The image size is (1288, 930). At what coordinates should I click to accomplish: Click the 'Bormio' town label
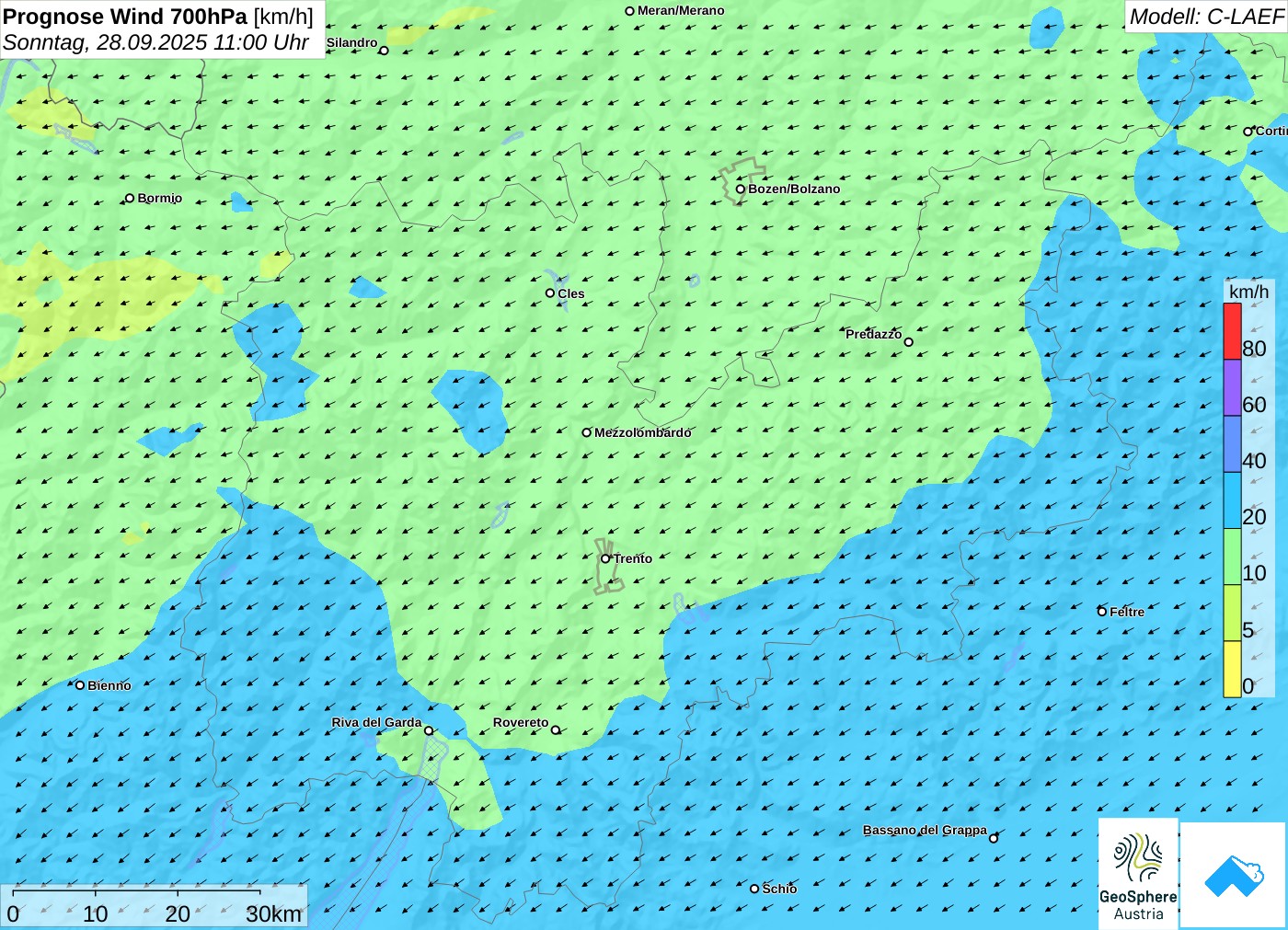tap(160, 198)
